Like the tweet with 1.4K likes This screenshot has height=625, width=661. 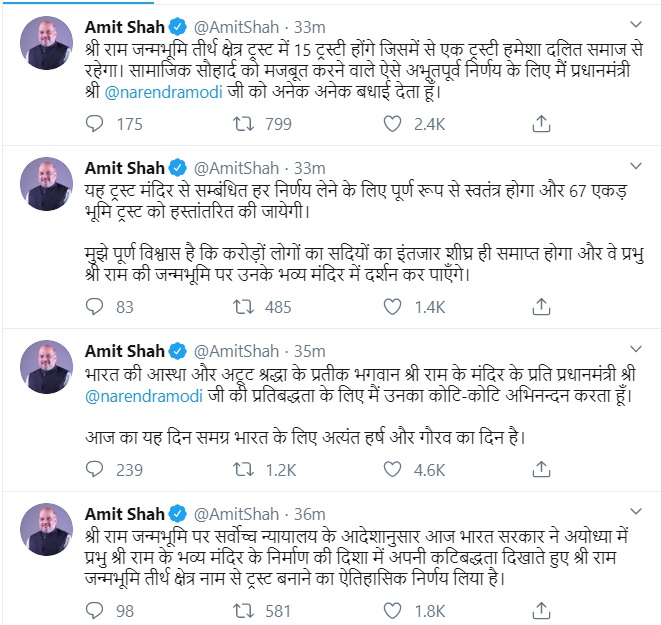click(x=392, y=307)
